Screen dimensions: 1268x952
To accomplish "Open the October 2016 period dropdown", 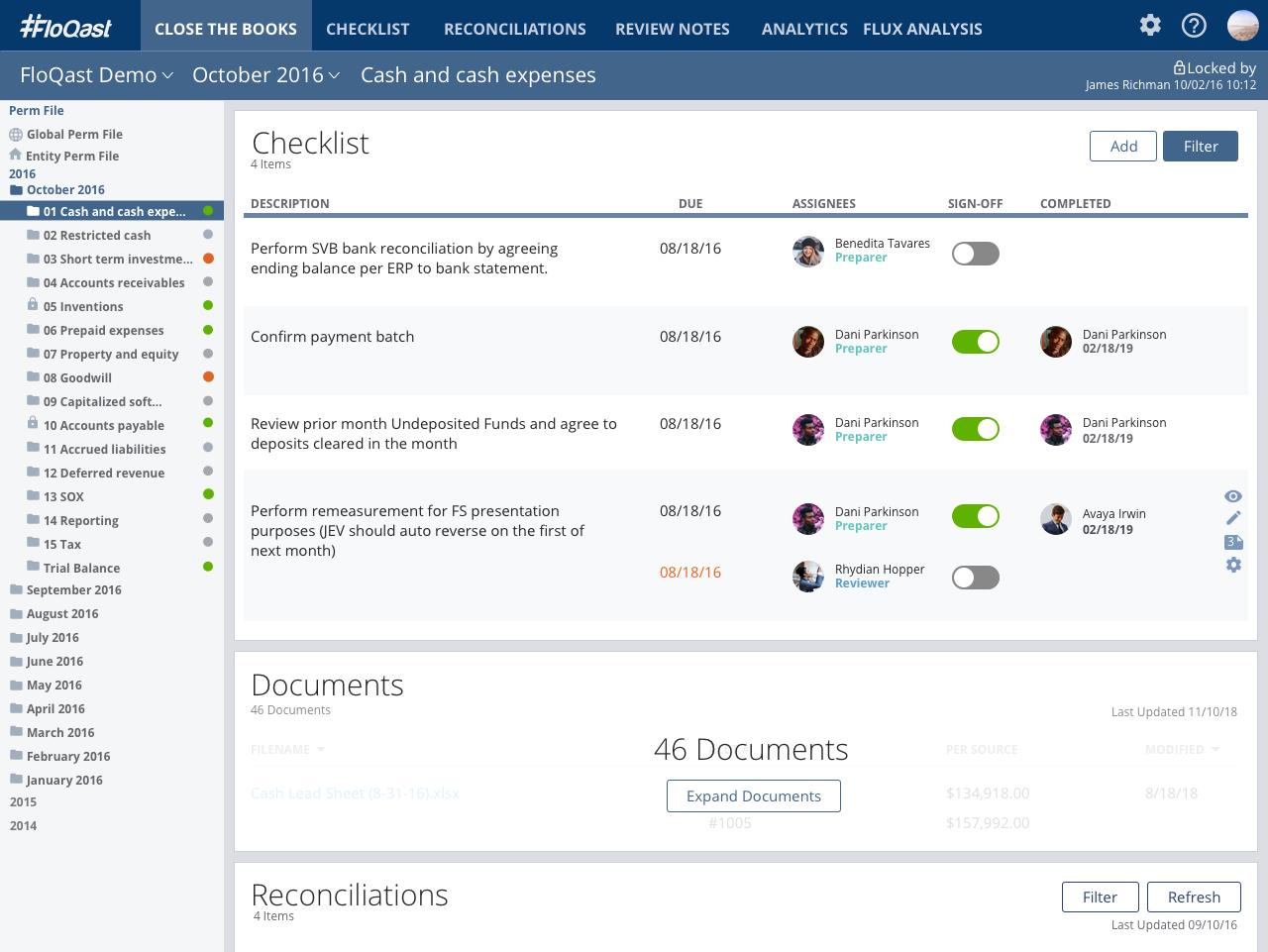I will tap(265, 75).
